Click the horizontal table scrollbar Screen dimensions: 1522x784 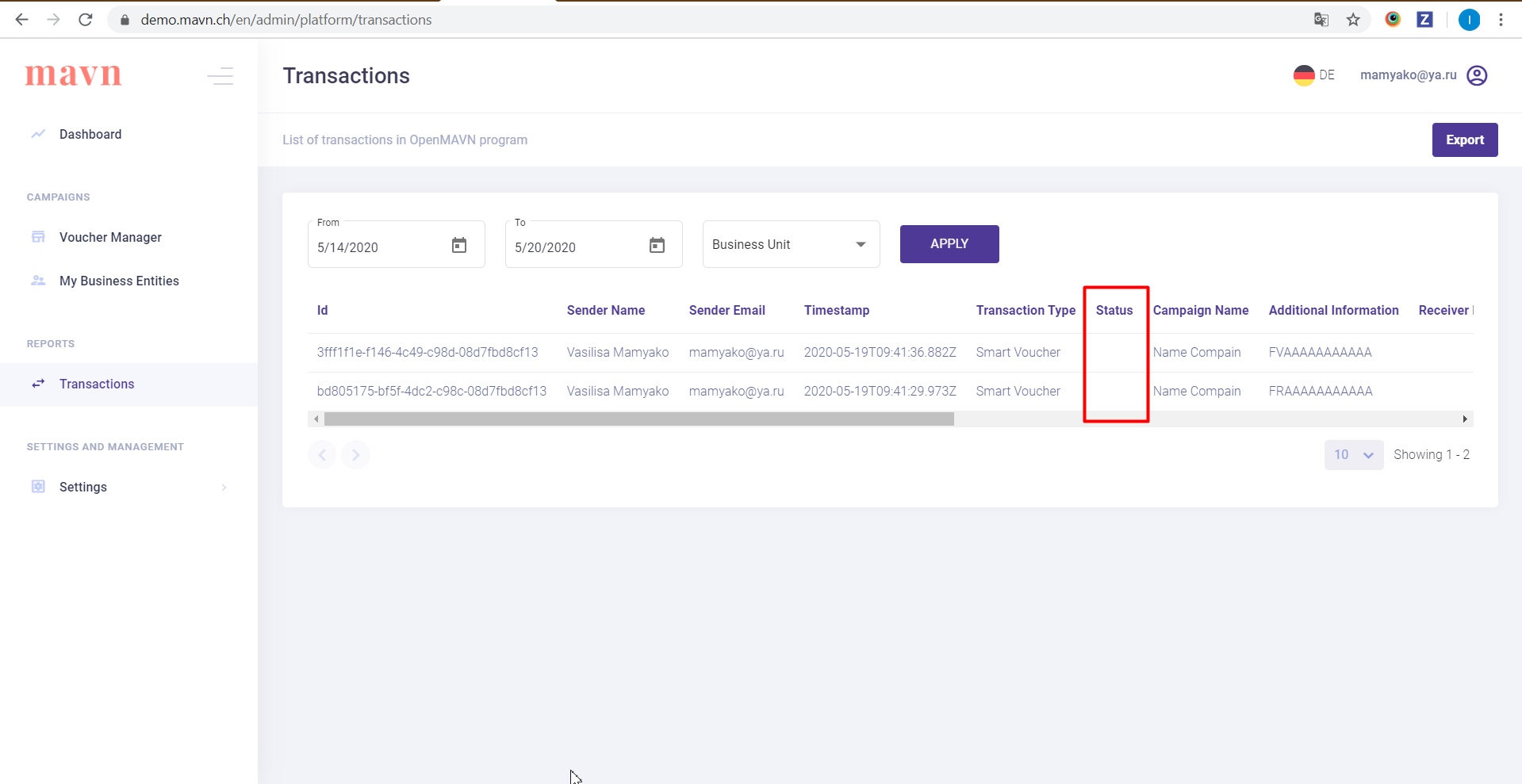pyautogui.click(x=634, y=419)
